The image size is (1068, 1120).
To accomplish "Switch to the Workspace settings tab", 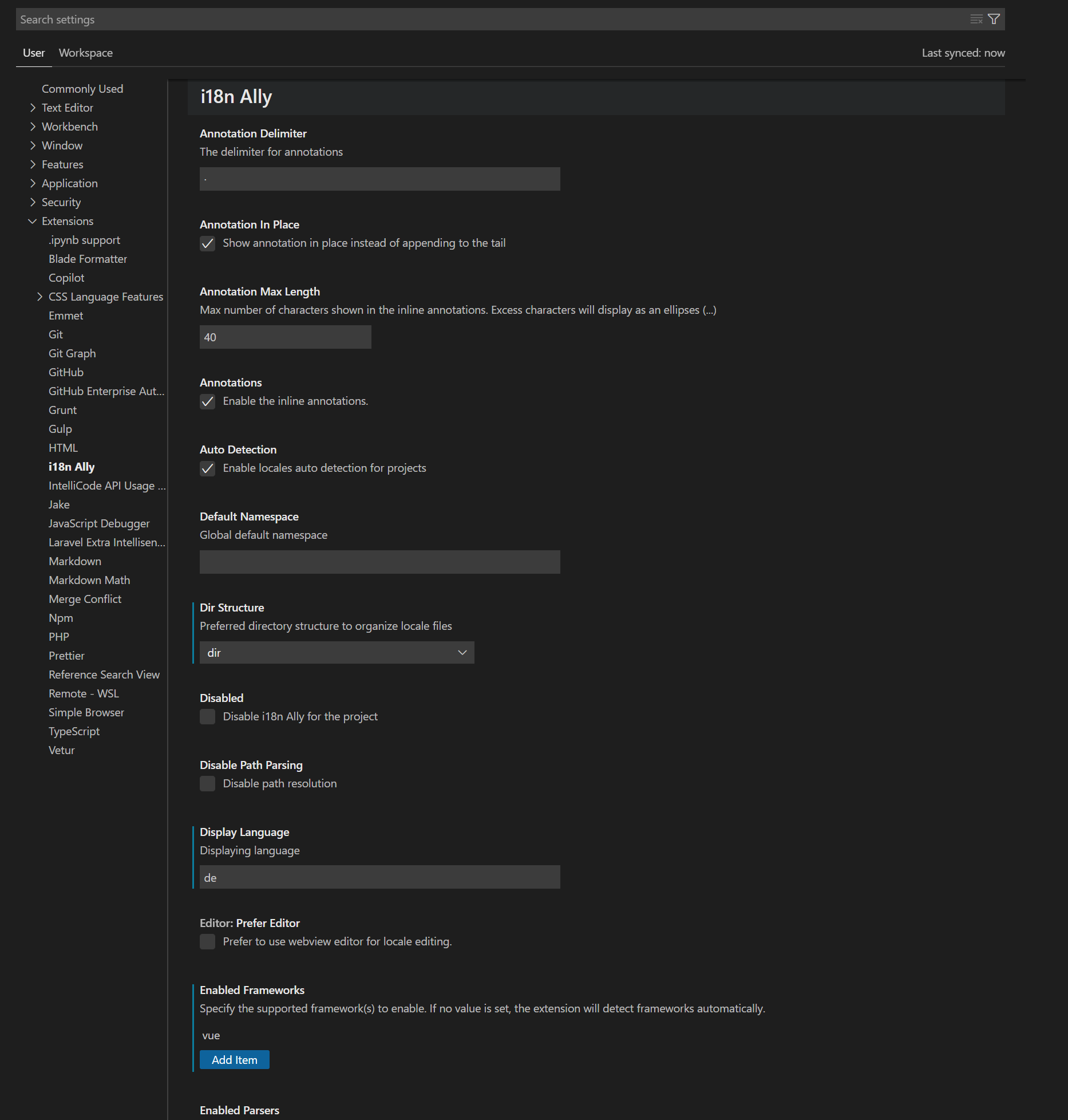I will [86, 53].
